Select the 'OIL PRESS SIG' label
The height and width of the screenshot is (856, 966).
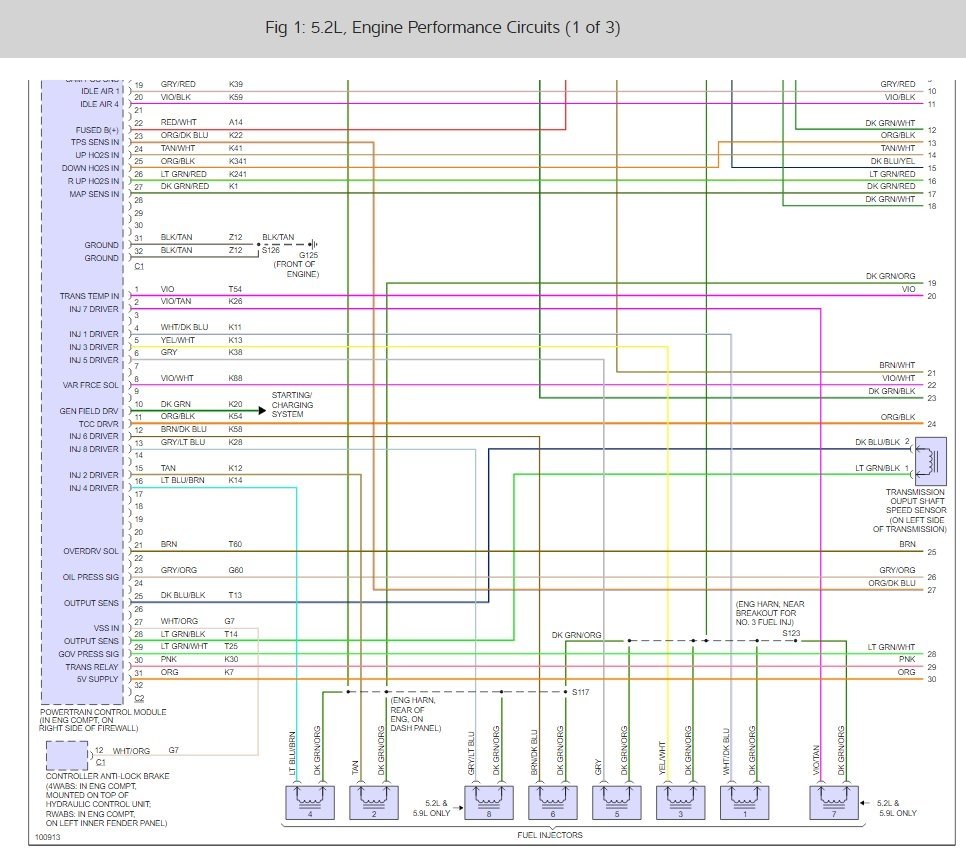pos(91,577)
